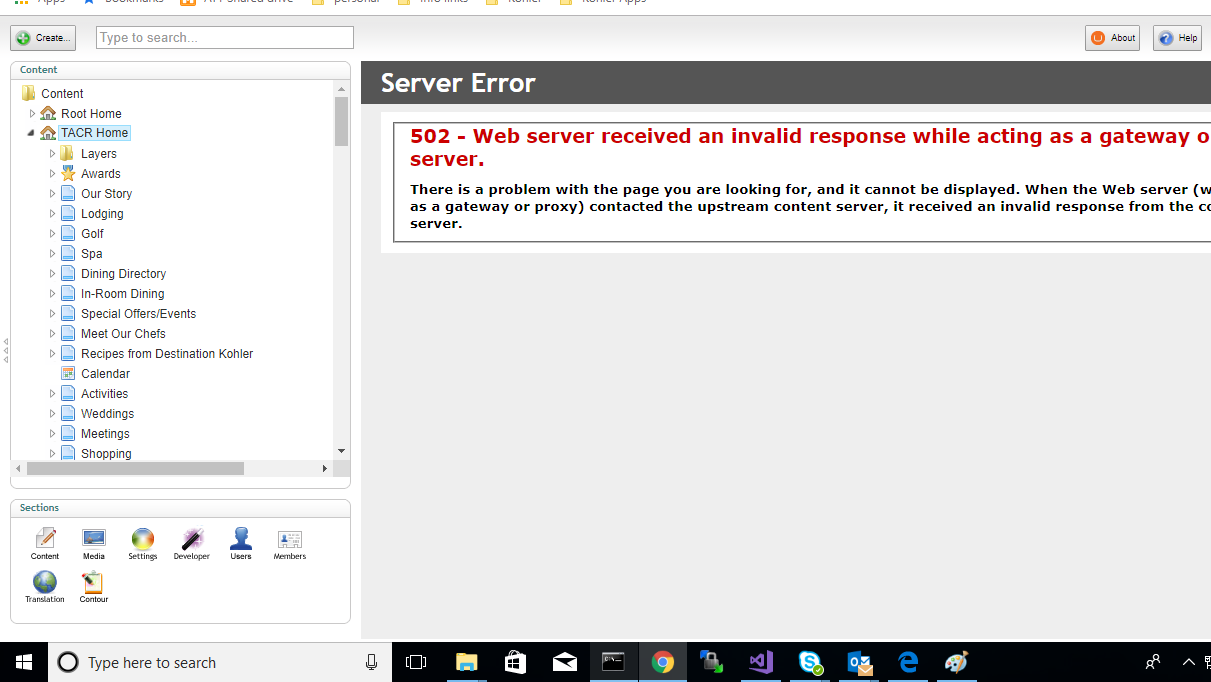Click the tree scroll right arrow

pyautogui.click(x=325, y=468)
